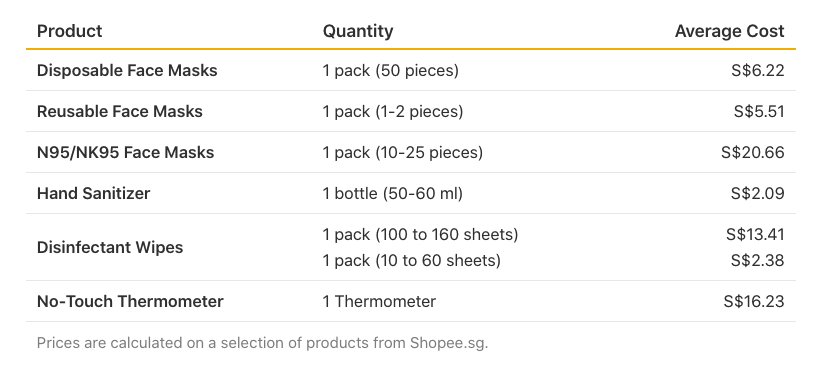This screenshot has width=825, height=374.
Task: Click the No-Touch Thermometer product name
Action: [130, 301]
